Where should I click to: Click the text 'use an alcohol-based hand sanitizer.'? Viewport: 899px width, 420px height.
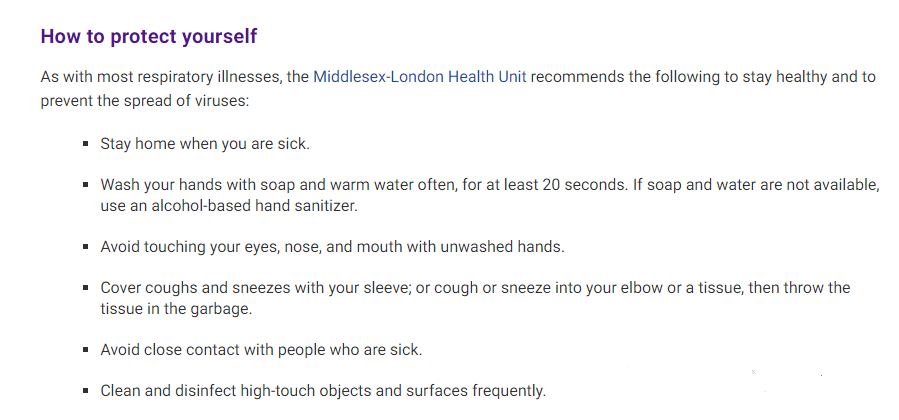229,206
